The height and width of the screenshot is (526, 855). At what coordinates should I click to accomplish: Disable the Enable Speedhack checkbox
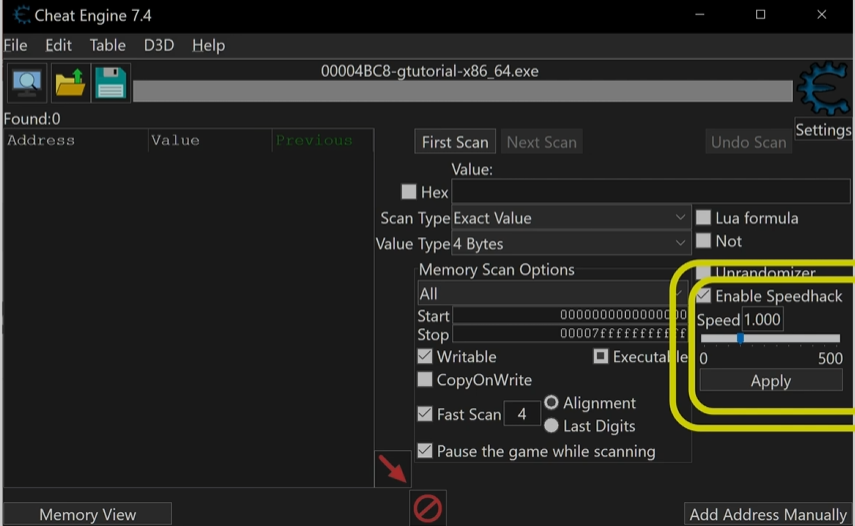[x=703, y=295]
